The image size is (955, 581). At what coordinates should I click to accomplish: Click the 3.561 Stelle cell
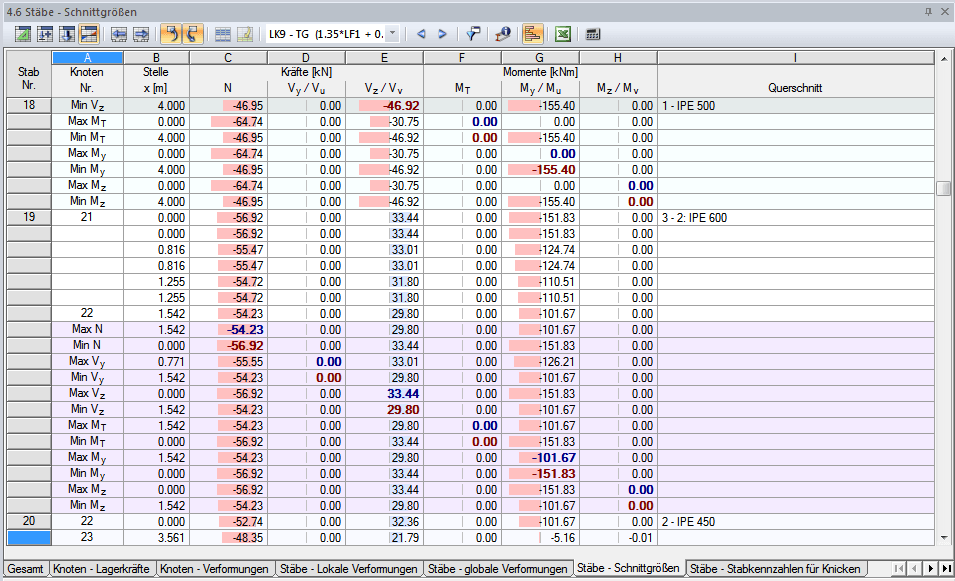pos(156,537)
